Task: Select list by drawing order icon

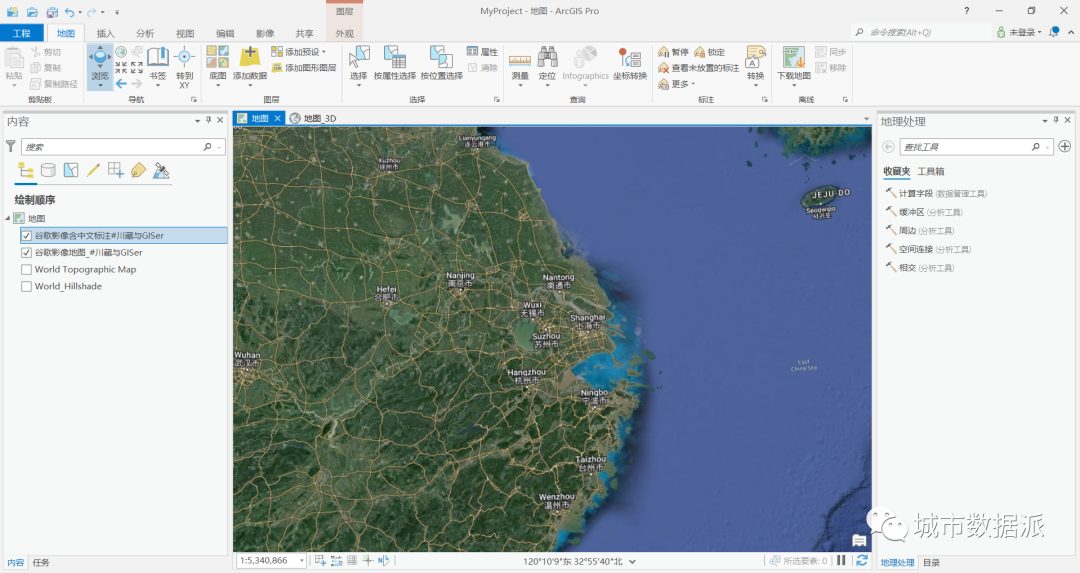Action: 26,170
